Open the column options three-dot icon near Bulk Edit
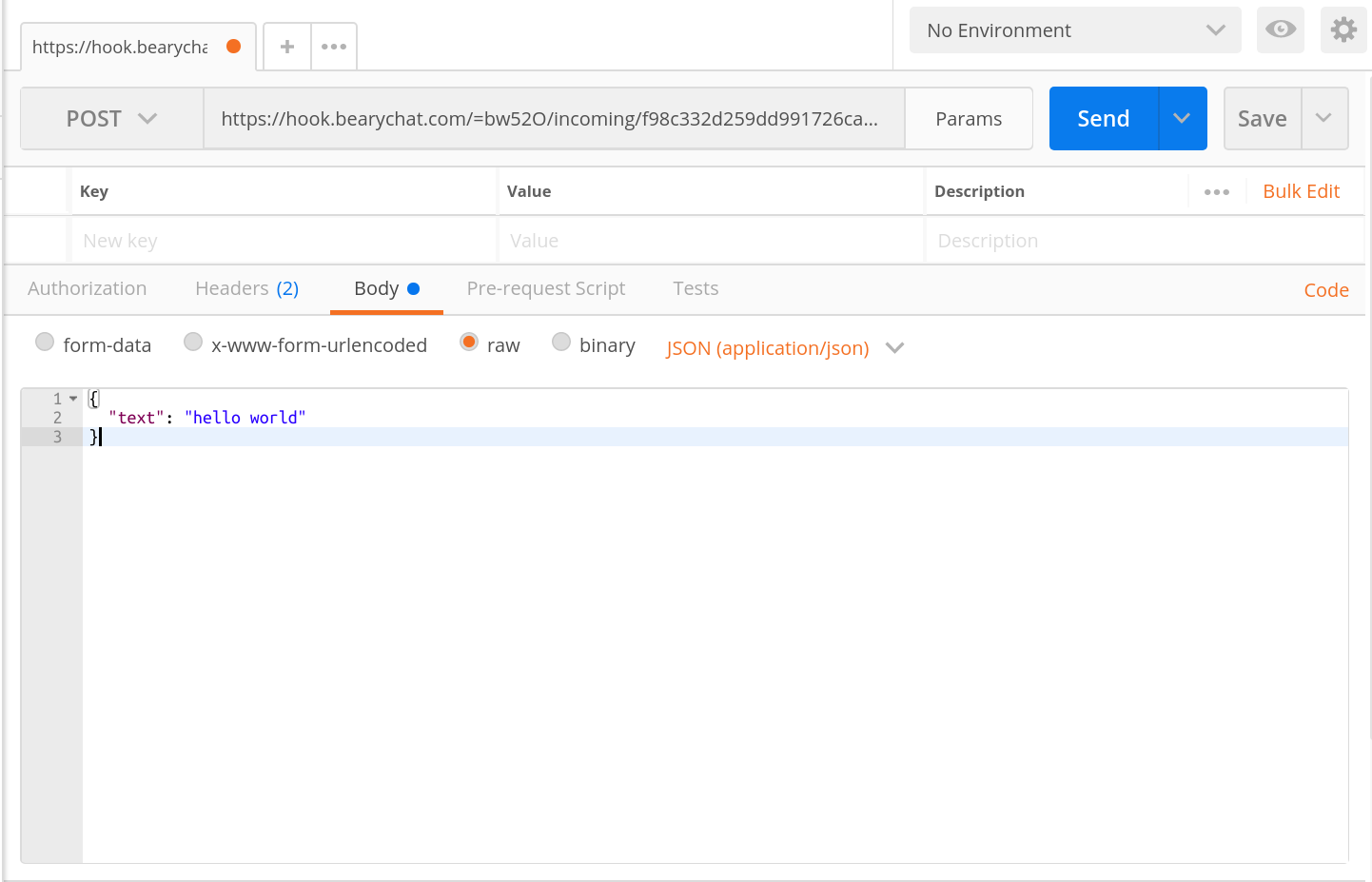The height and width of the screenshot is (882, 1372). (x=1217, y=192)
